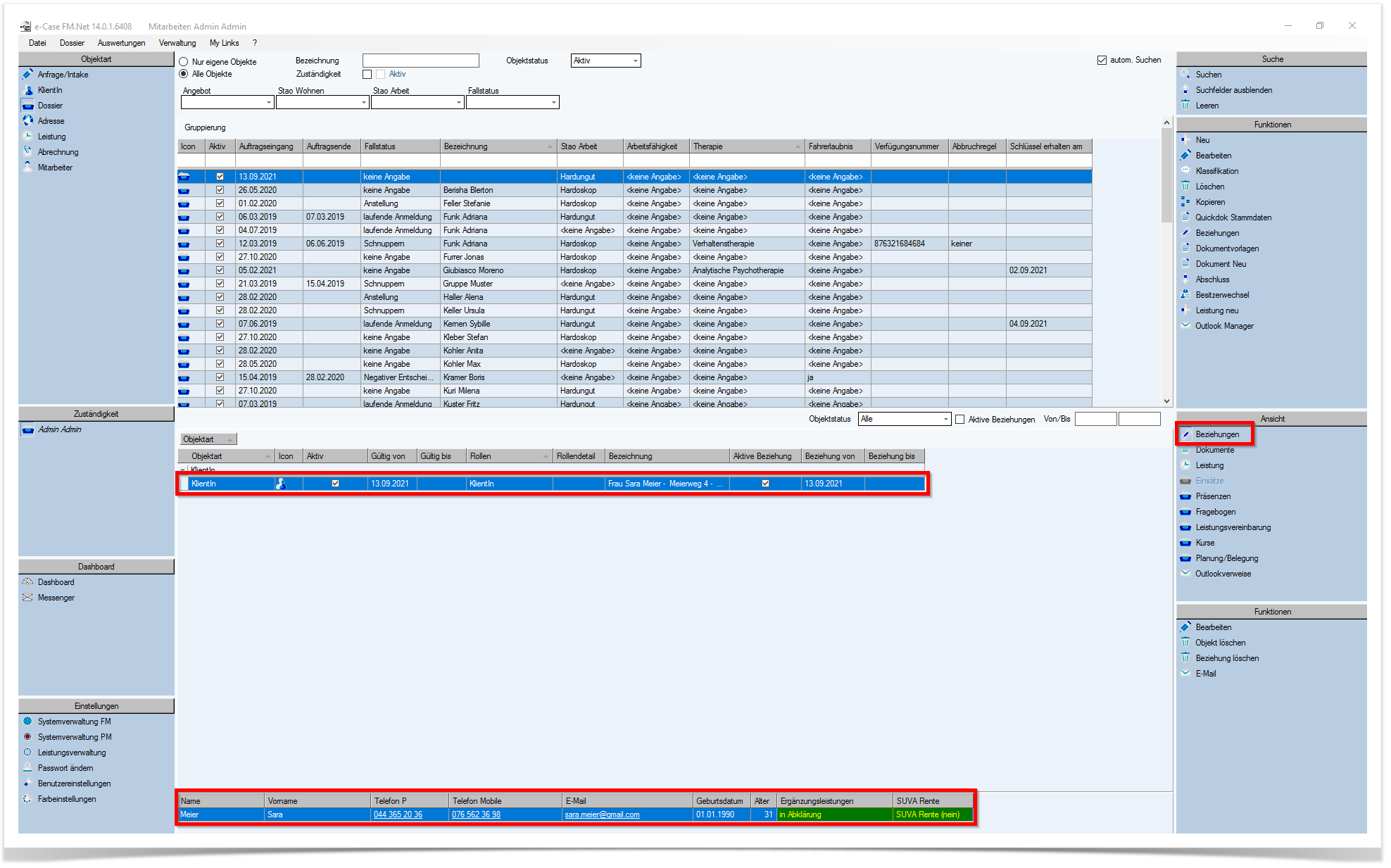Screen dimensions: 1391x868
Task: Open Klassifikation function
Action: (1216, 171)
